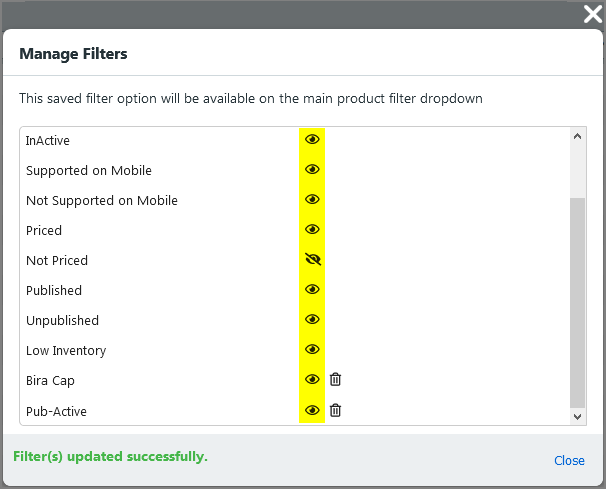Show the hidden Not Priced filter

pyautogui.click(x=312, y=260)
